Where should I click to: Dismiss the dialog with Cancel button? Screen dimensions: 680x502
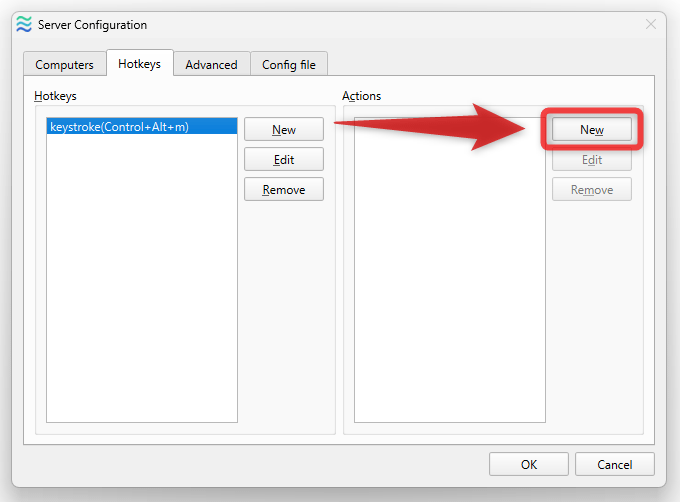(615, 464)
